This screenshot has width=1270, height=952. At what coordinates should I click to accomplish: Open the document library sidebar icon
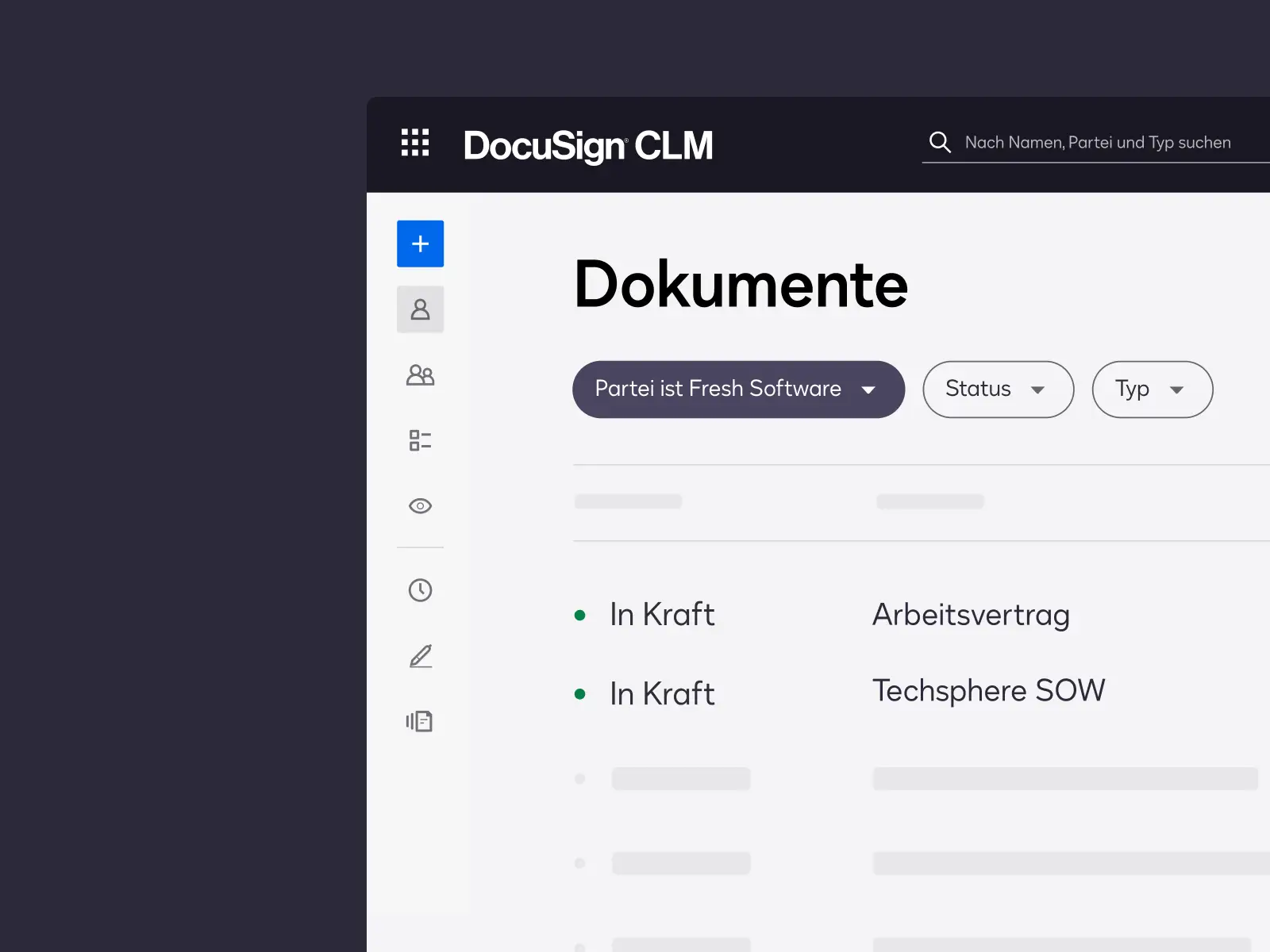pos(420,721)
